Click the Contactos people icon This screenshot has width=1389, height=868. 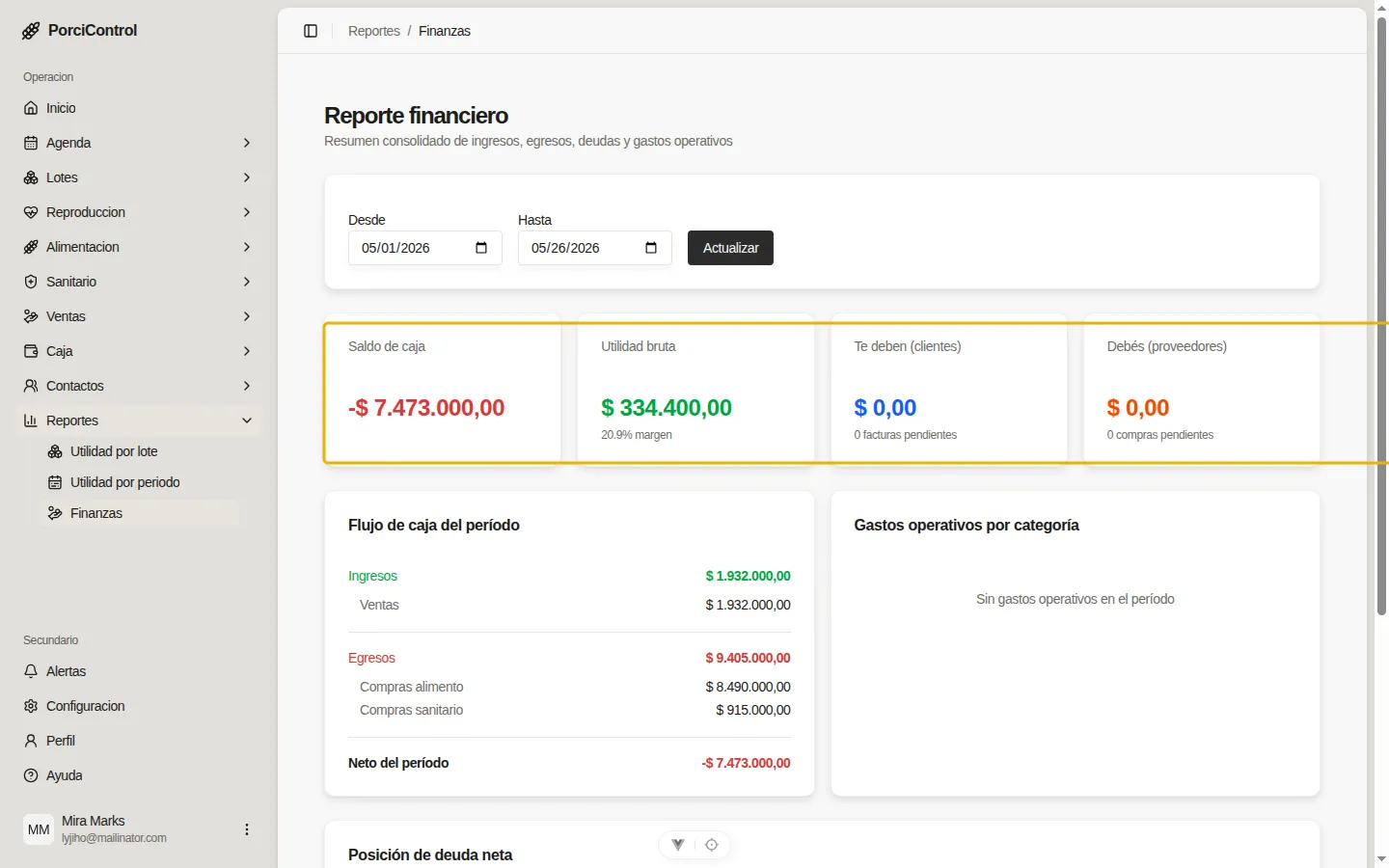pos(31,386)
